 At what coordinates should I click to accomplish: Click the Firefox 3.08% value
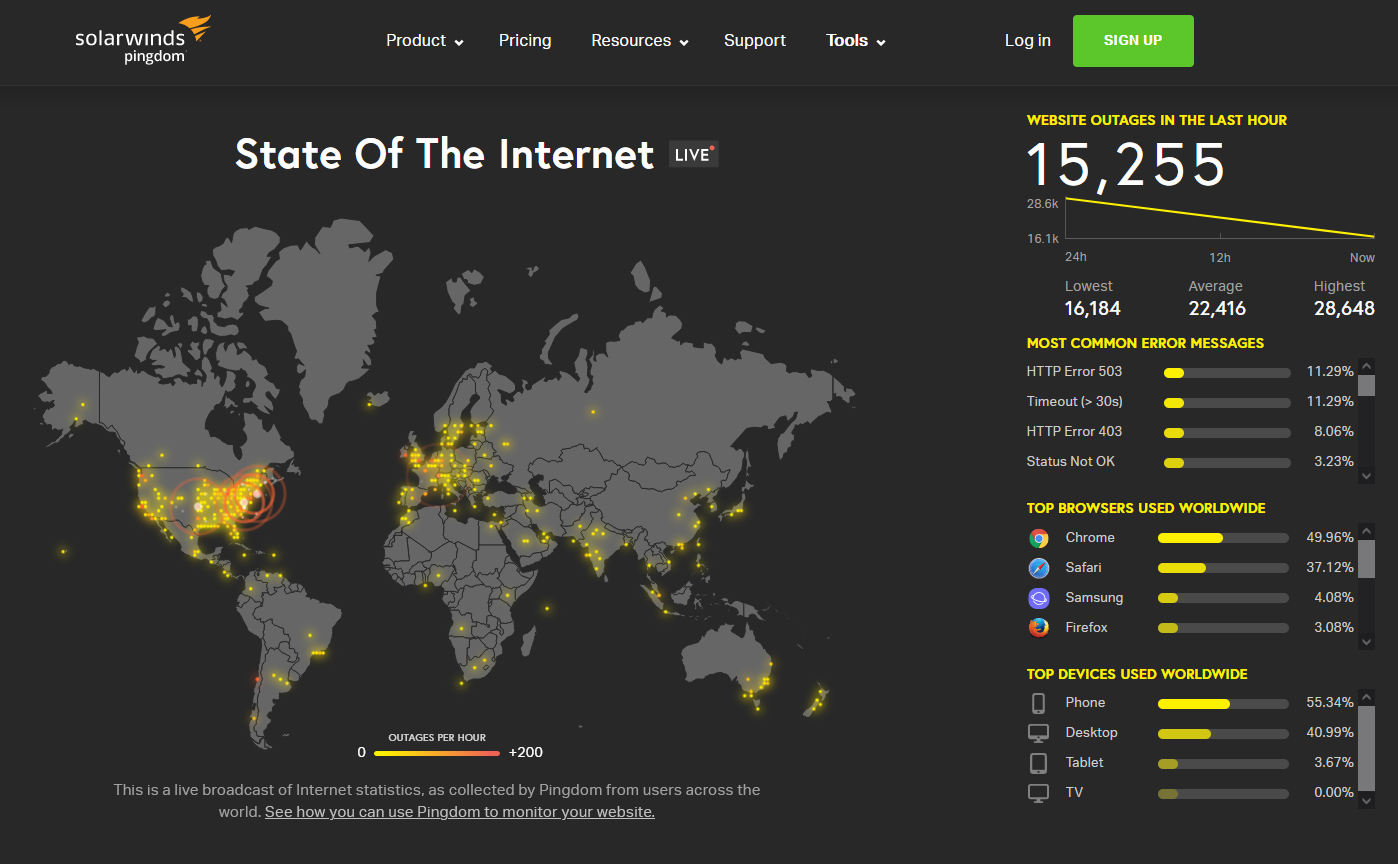point(1334,628)
